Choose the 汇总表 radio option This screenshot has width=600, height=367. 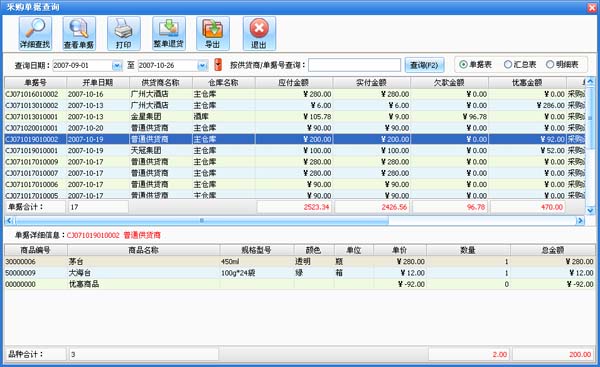[520, 65]
